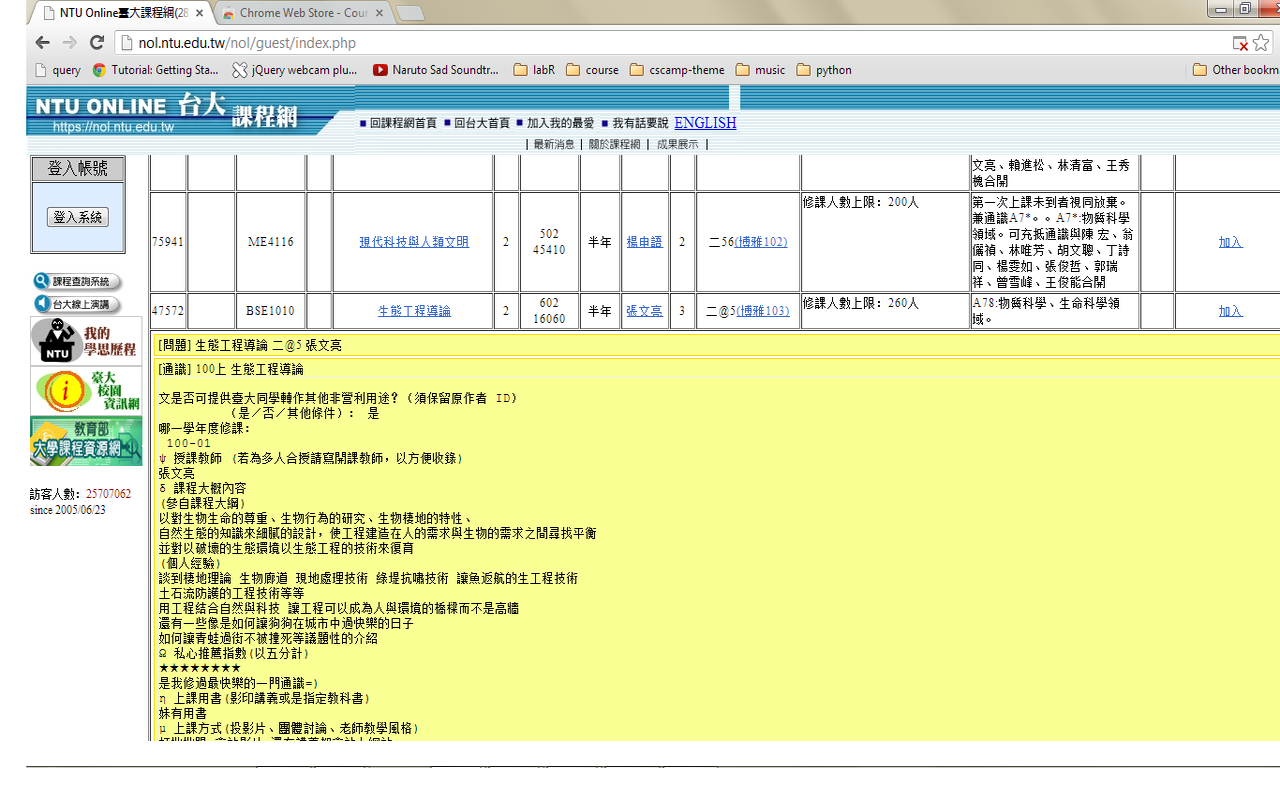
Task: Open the course bookmark folder
Action: tap(592, 70)
